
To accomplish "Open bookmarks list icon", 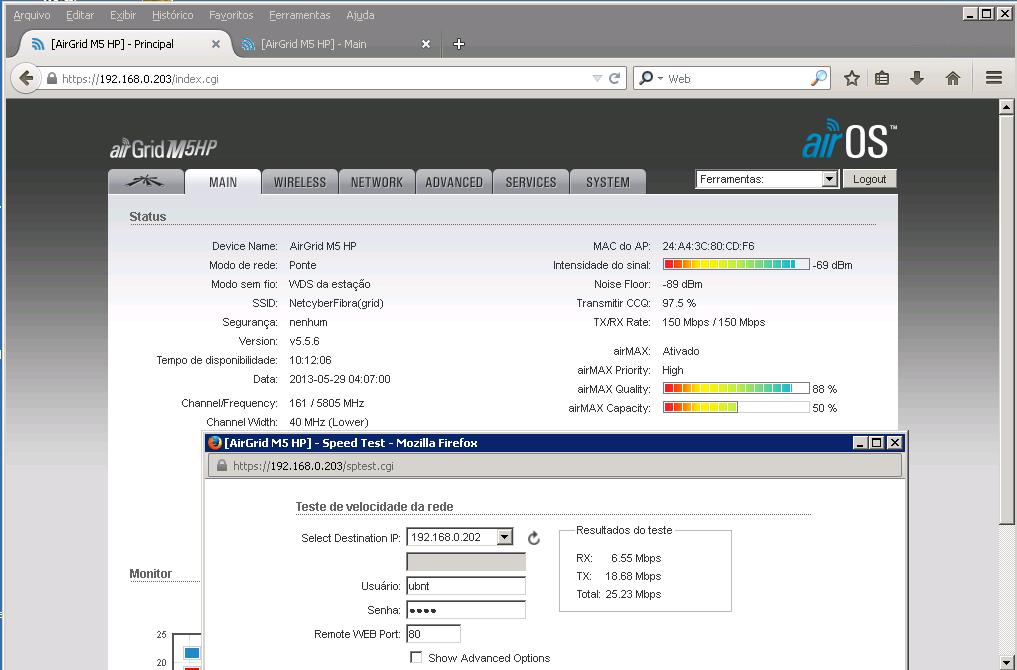I will coord(882,78).
